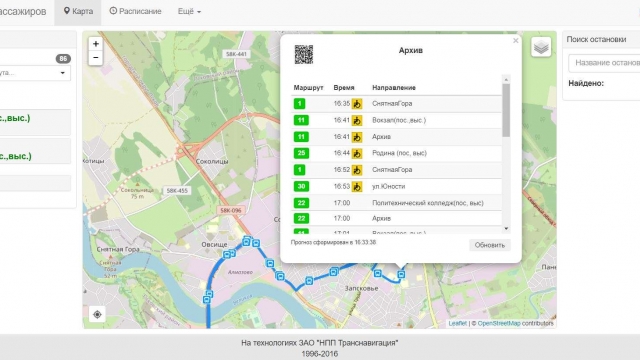Focus the stop name search field
640x360 pixels.
604,63
